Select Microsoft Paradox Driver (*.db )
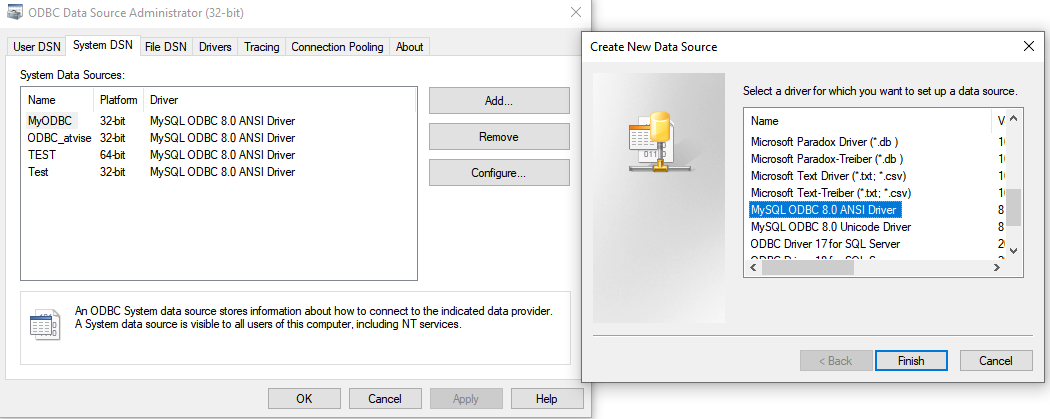1050x419 pixels. pyautogui.click(x=824, y=142)
